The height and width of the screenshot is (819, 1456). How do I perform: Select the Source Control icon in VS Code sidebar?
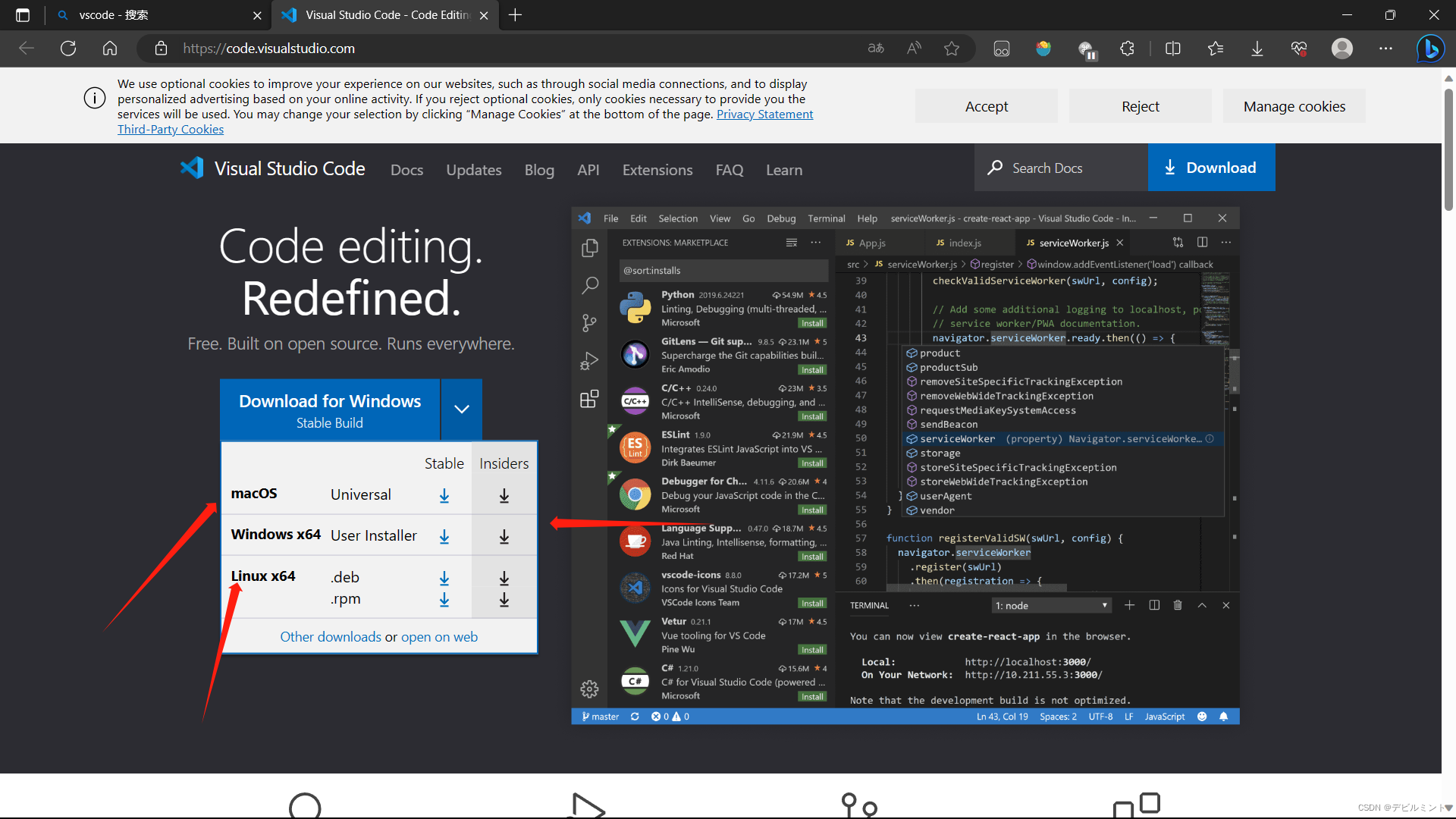[x=589, y=322]
